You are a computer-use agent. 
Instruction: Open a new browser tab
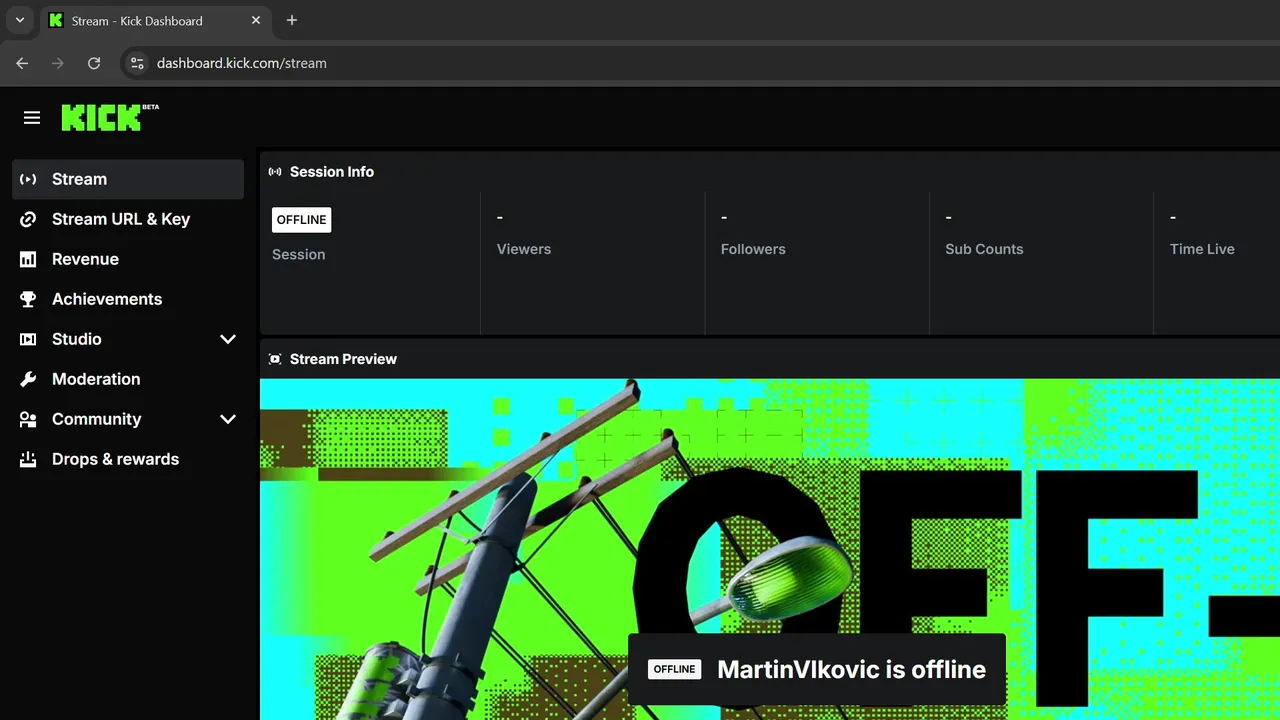[x=292, y=20]
